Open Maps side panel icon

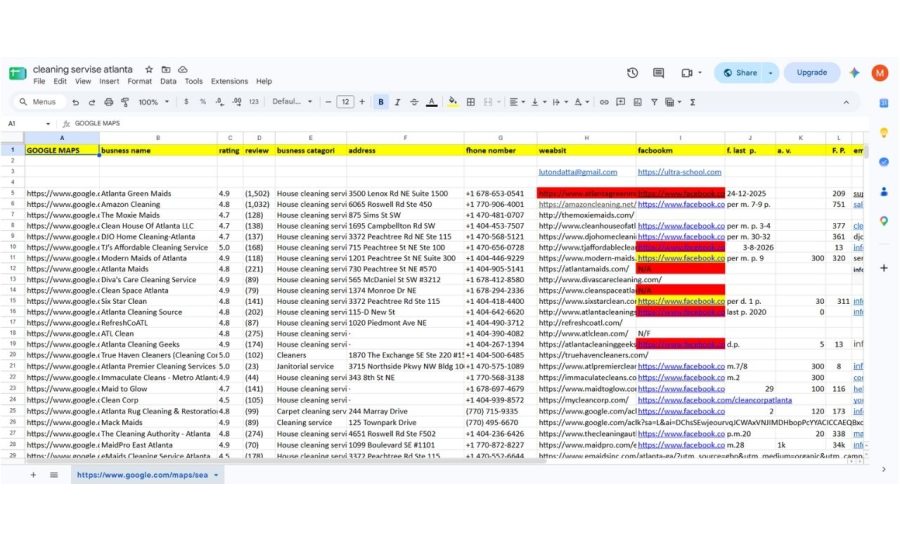click(884, 221)
